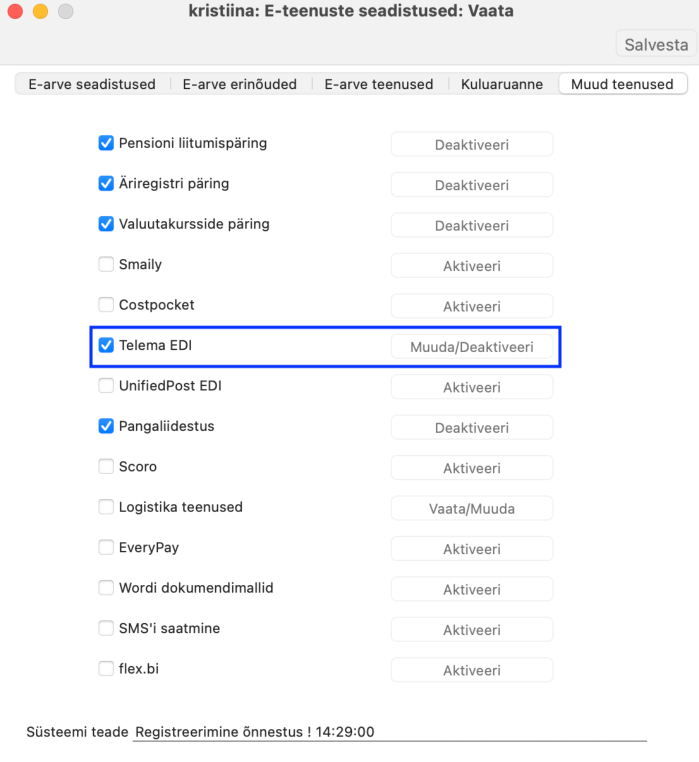Toggle the Äriregistri päring checkbox
The width and height of the screenshot is (699, 762).
coord(106,183)
